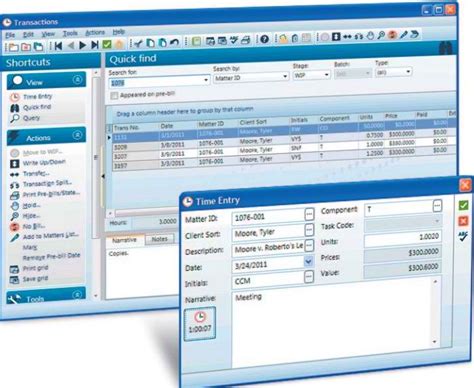Click Remove Pre-bill Date action

(51, 256)
